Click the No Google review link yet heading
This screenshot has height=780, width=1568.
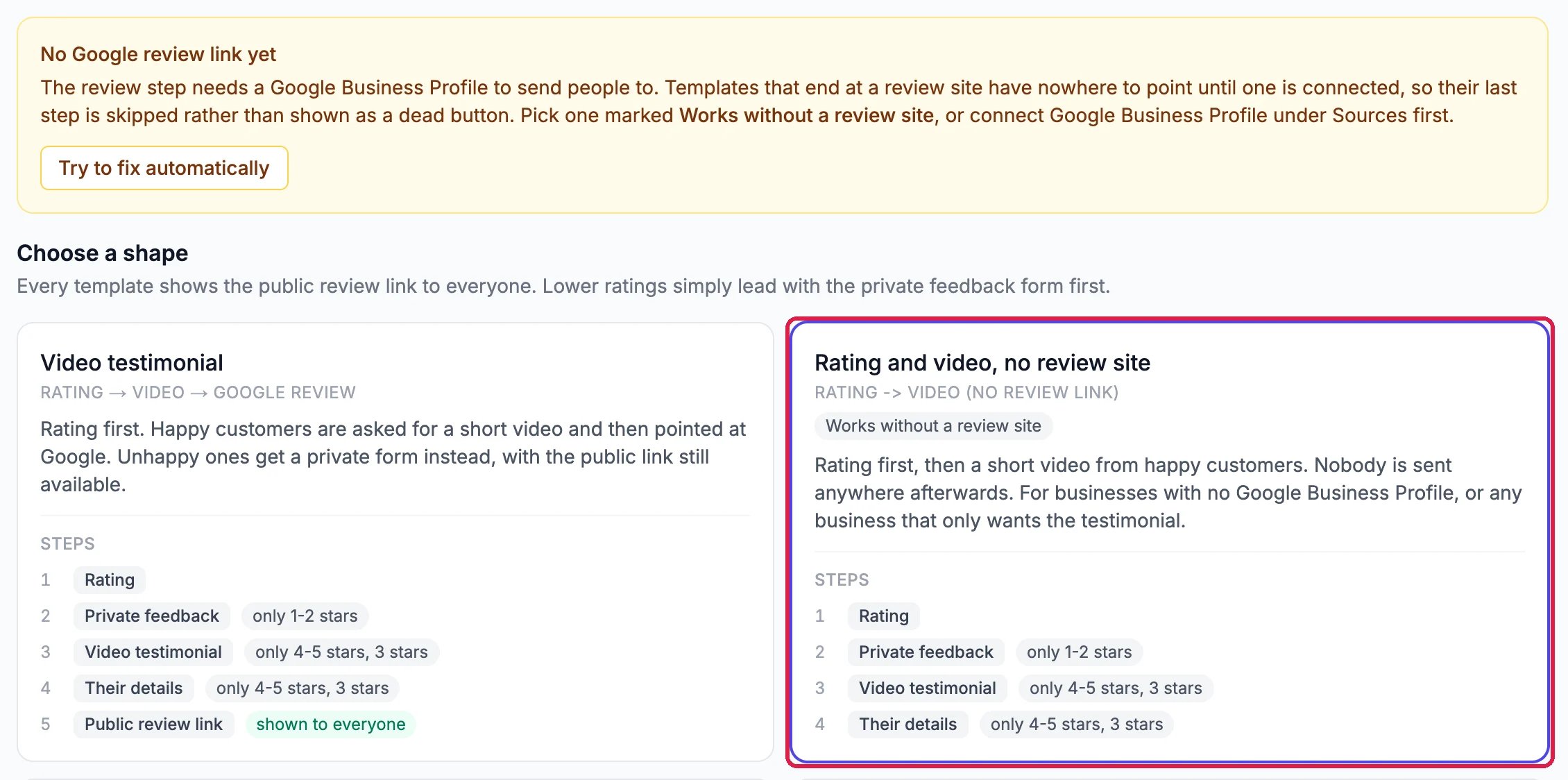pos(158,54)
